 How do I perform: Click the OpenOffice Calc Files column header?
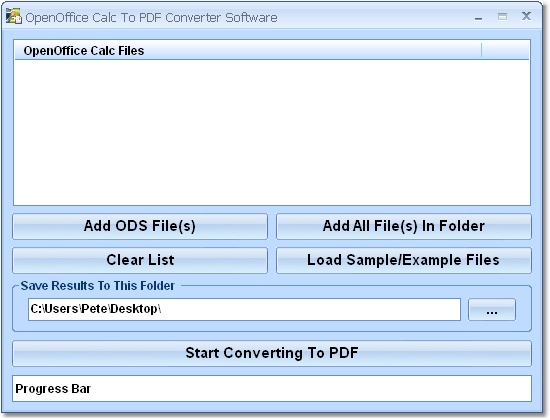point(248,51)
